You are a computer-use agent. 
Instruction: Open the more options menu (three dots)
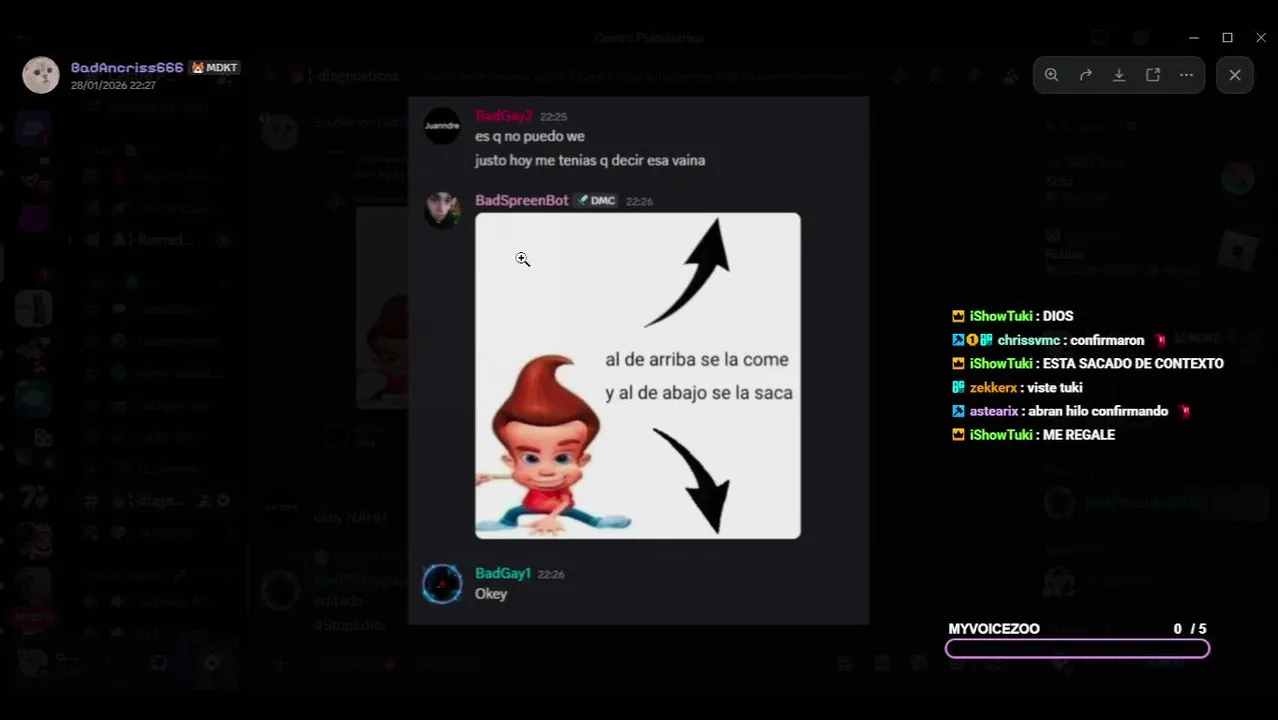click(x=1186, y=75)
